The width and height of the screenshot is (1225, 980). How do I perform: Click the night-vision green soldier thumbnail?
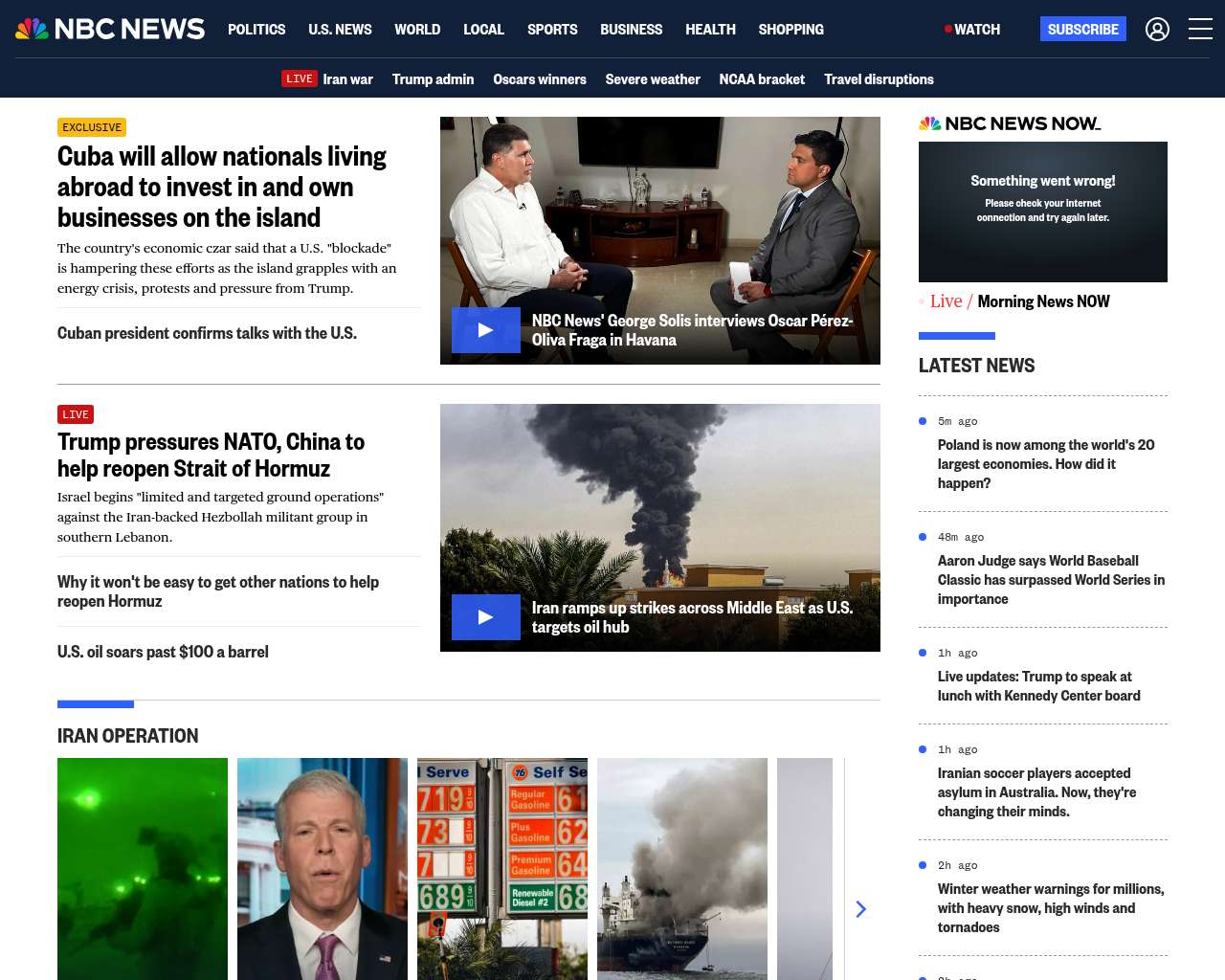coord(143,868)
